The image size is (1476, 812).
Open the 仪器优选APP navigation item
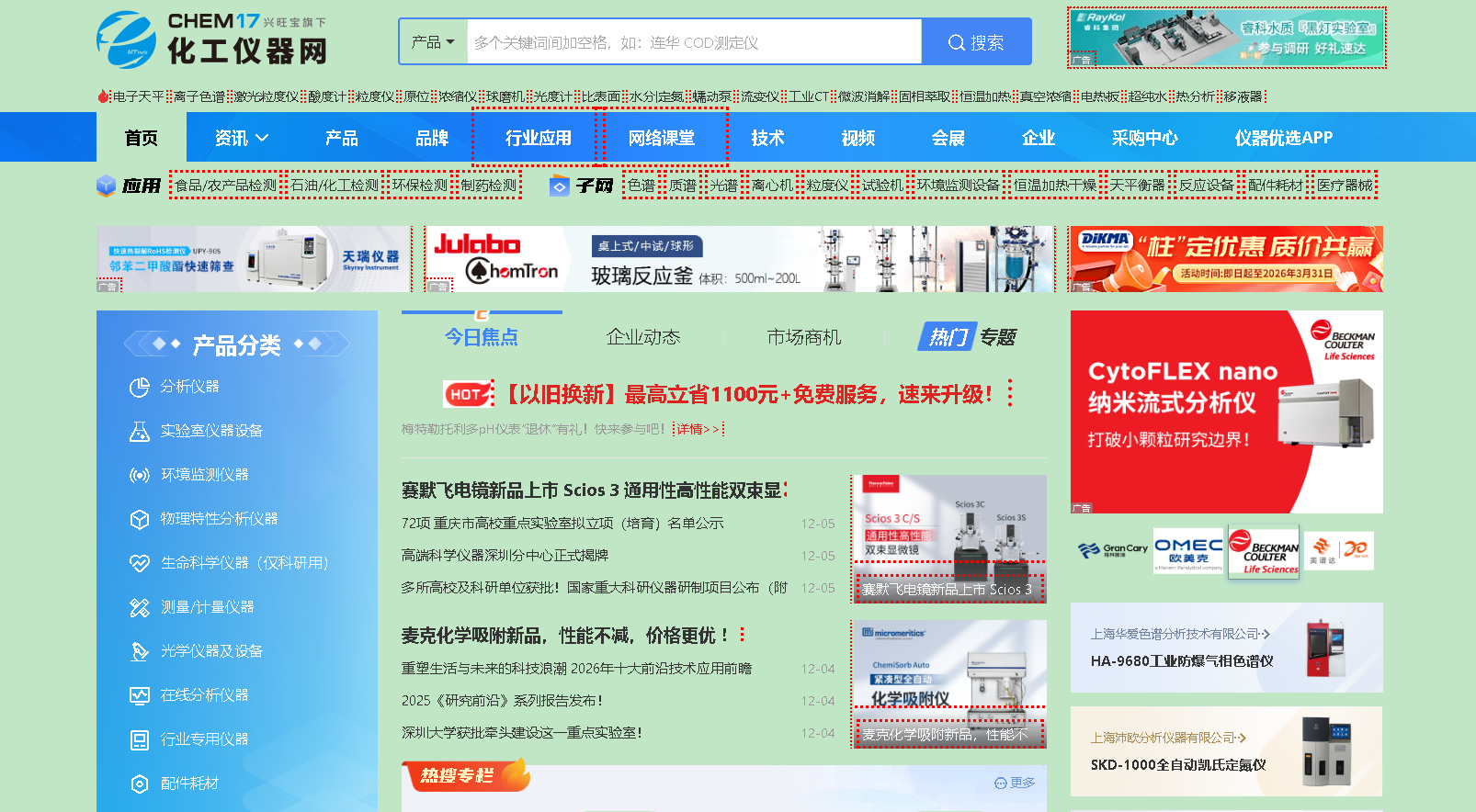[1283, 138]
